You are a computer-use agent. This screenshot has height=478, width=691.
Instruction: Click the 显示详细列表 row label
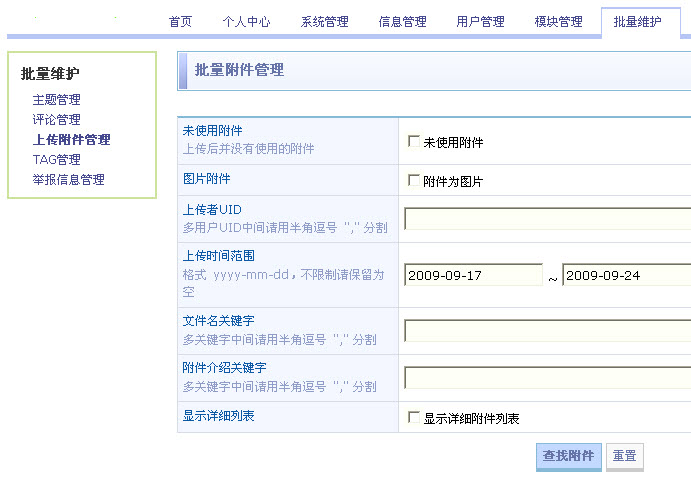tap(219, 415)
